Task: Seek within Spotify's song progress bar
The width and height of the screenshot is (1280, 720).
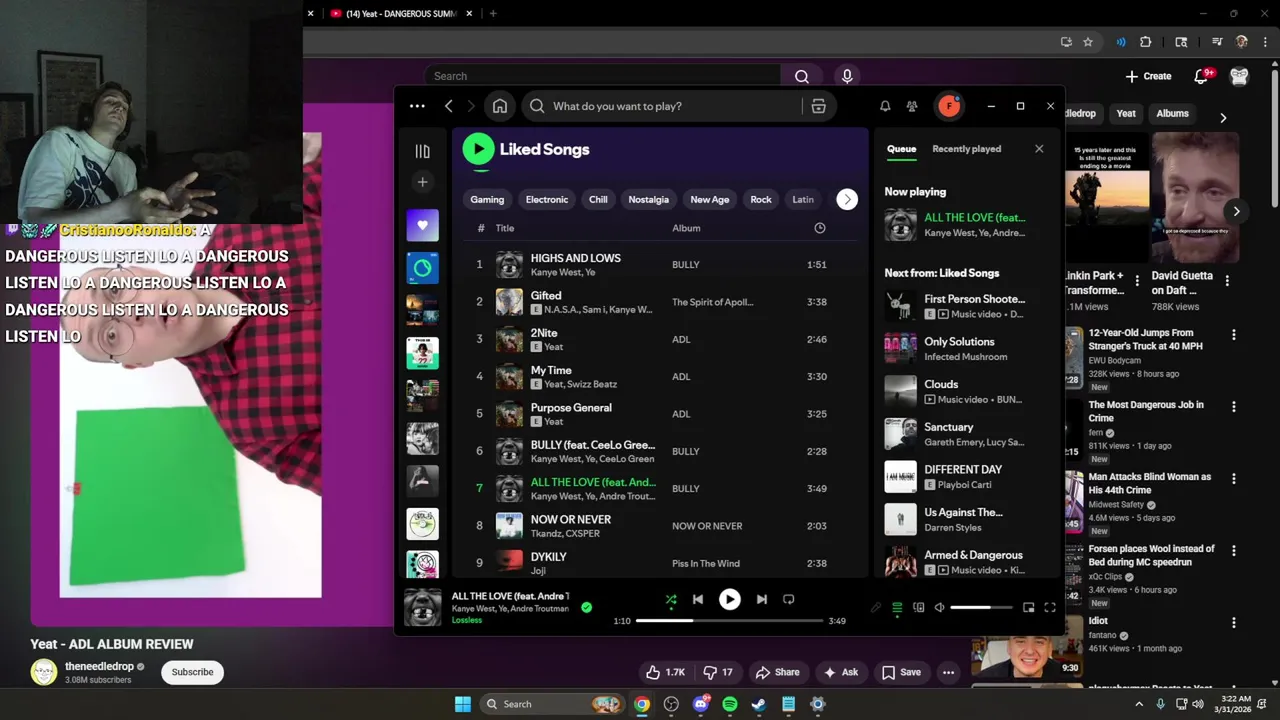Action: click(729, 621)
